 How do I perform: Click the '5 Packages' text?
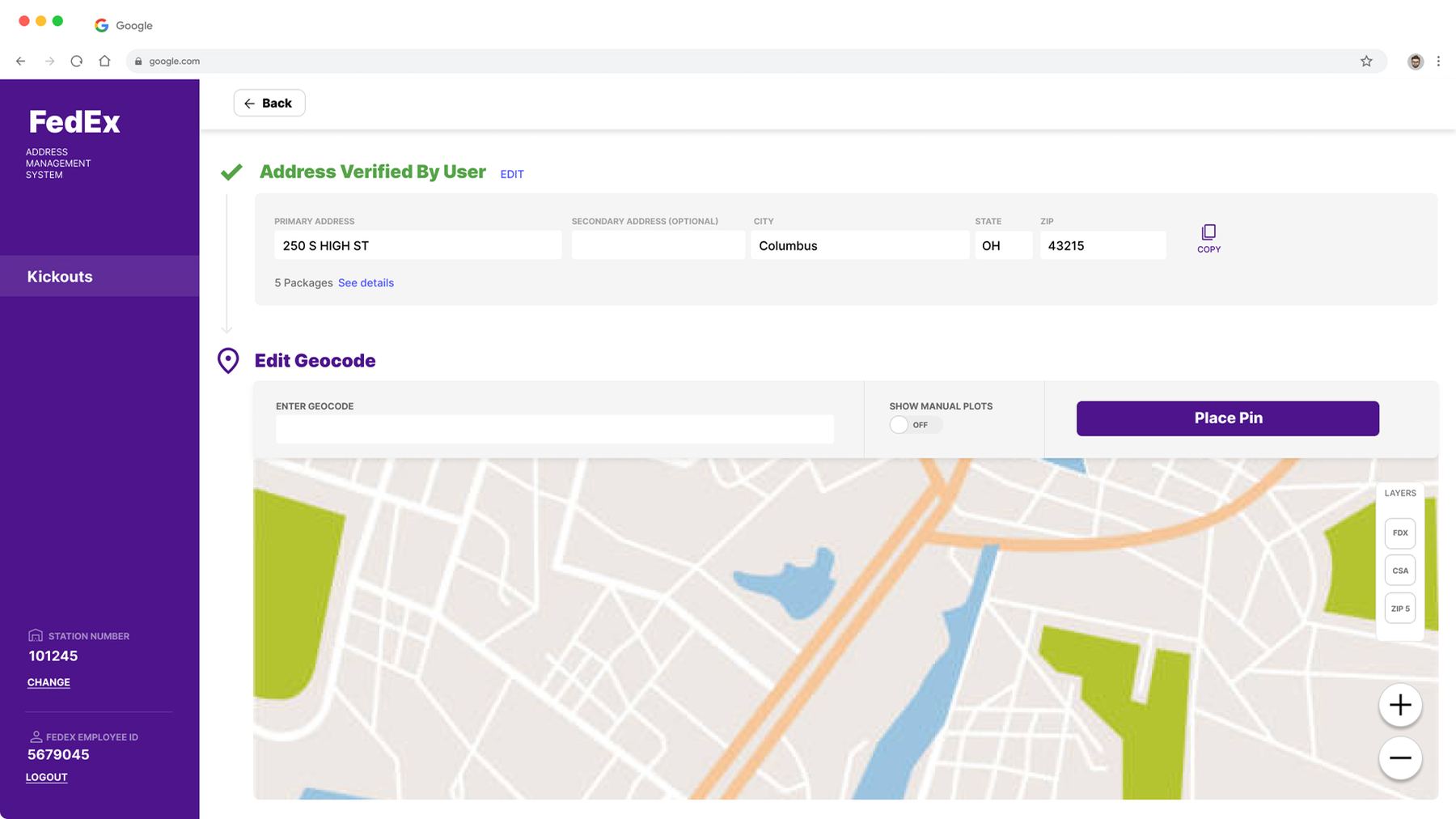pos(303,282)
